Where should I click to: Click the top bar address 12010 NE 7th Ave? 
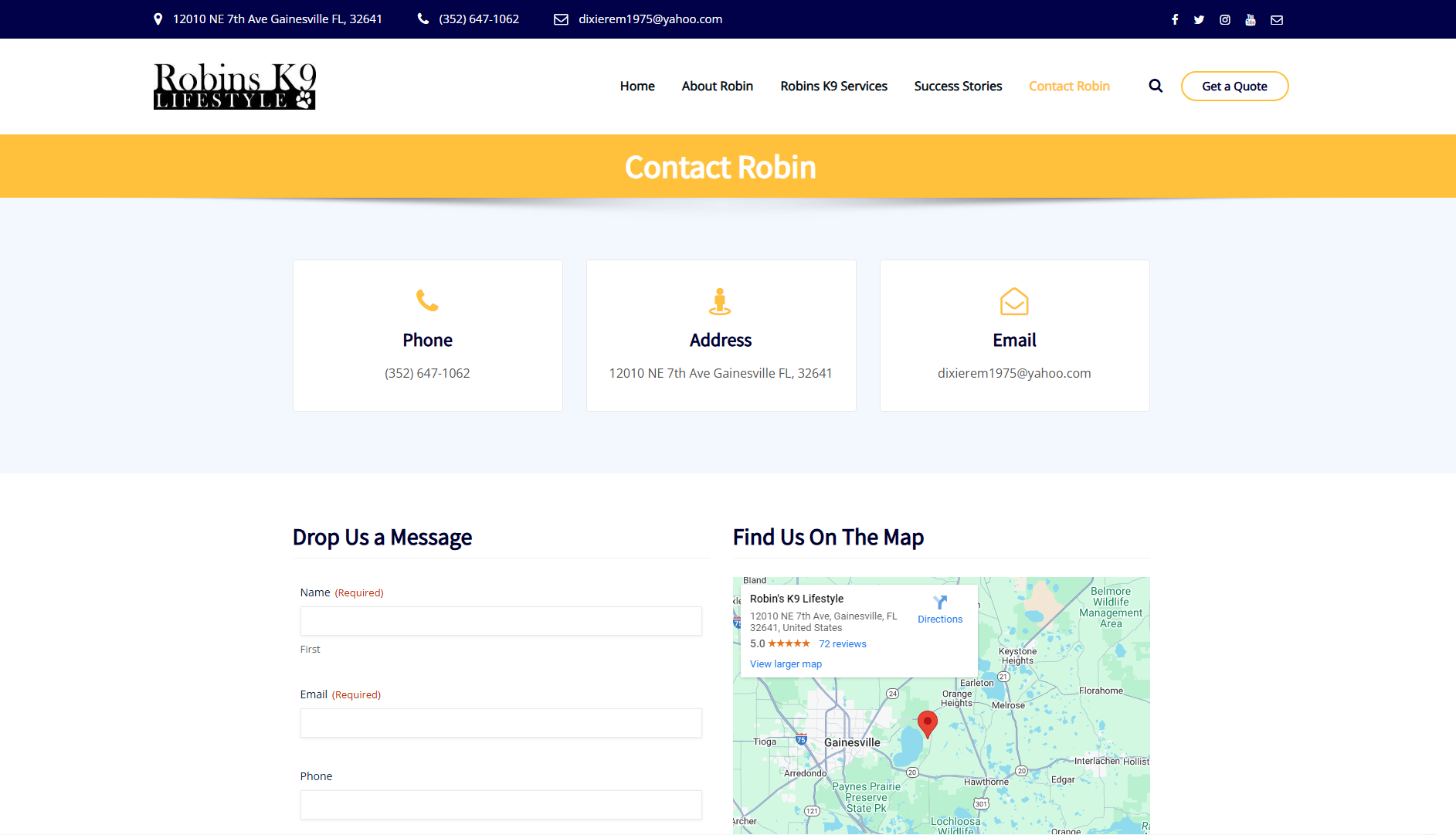click(x=277, y=19)
